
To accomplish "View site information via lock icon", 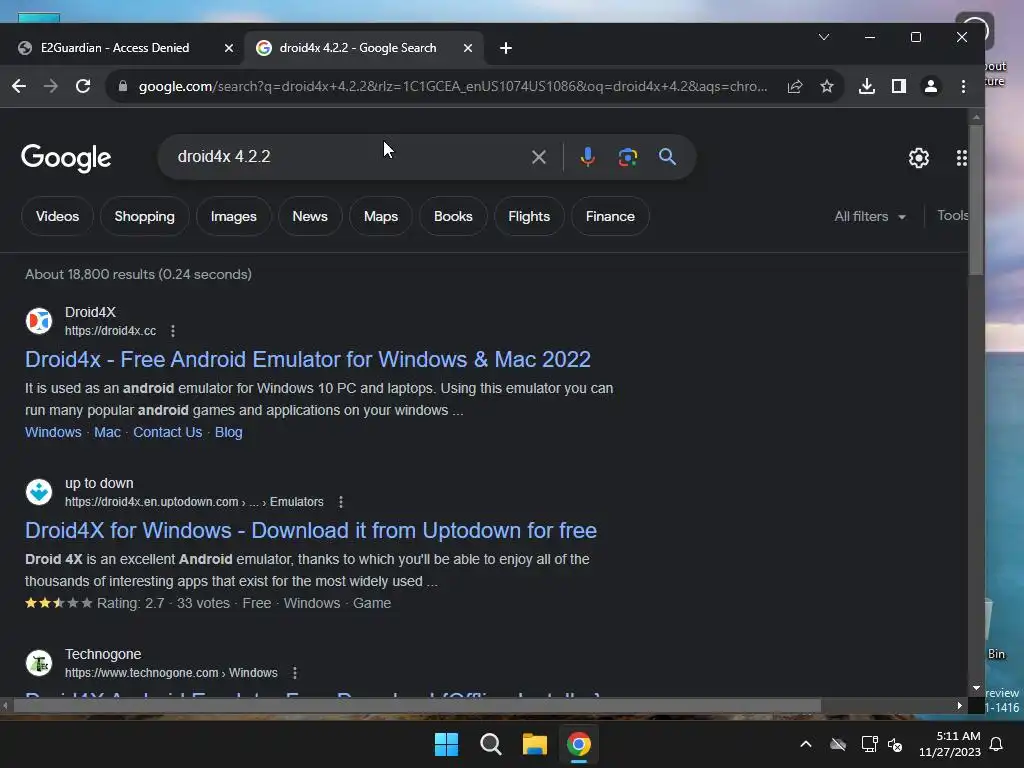I will point(122,86).
